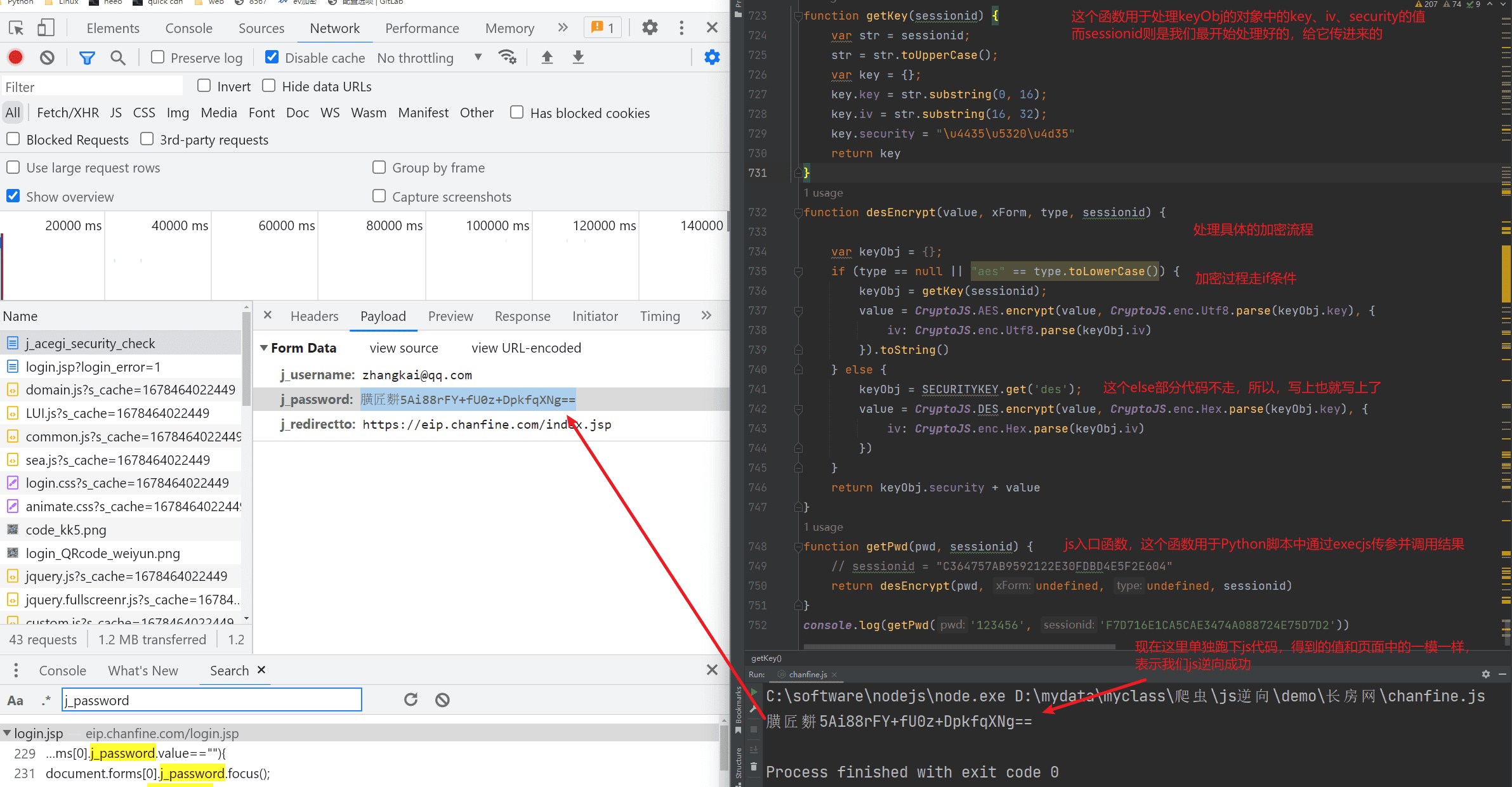
Task: Click the IDE editor horizontal scrollbar
Action: tap(959, 647)
